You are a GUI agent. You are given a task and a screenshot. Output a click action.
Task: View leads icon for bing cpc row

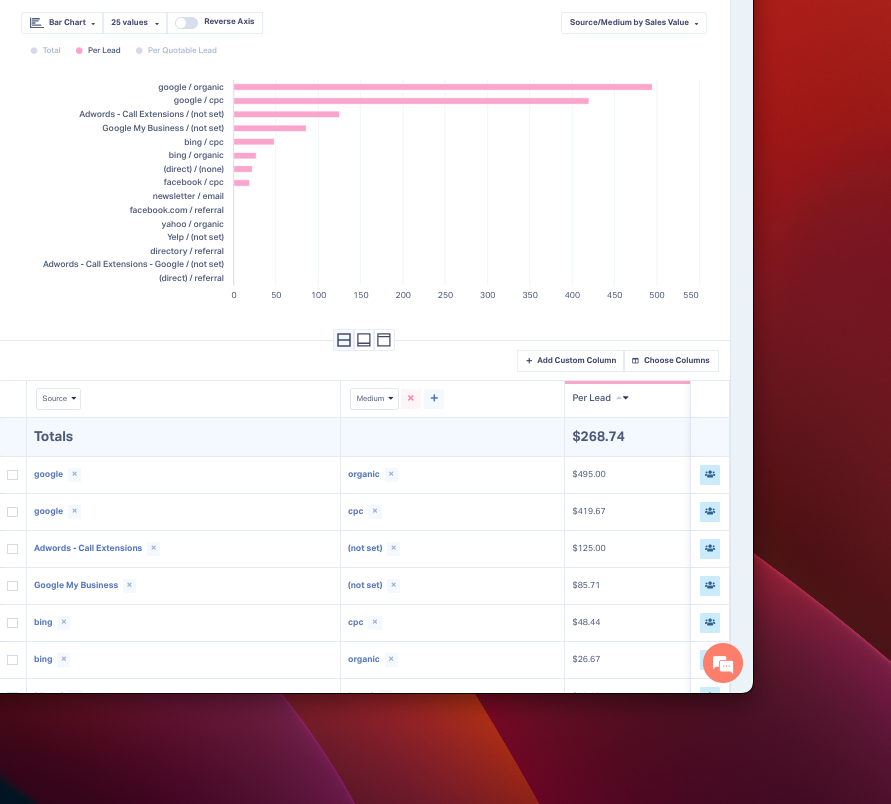pos(710,622)
